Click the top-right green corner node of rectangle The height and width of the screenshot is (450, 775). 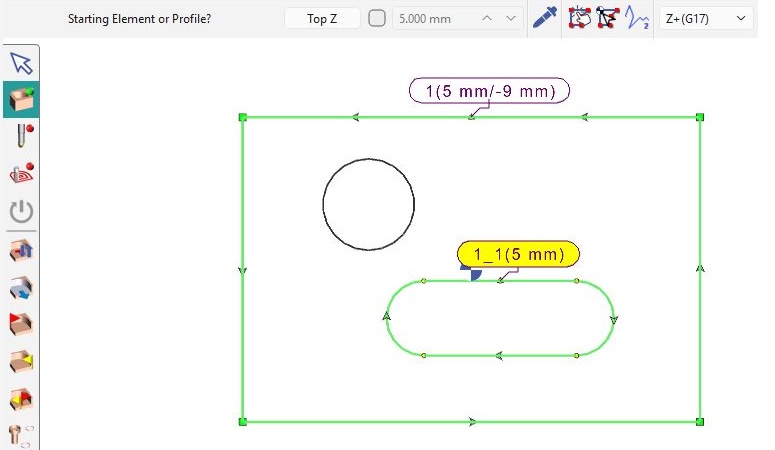700,117
